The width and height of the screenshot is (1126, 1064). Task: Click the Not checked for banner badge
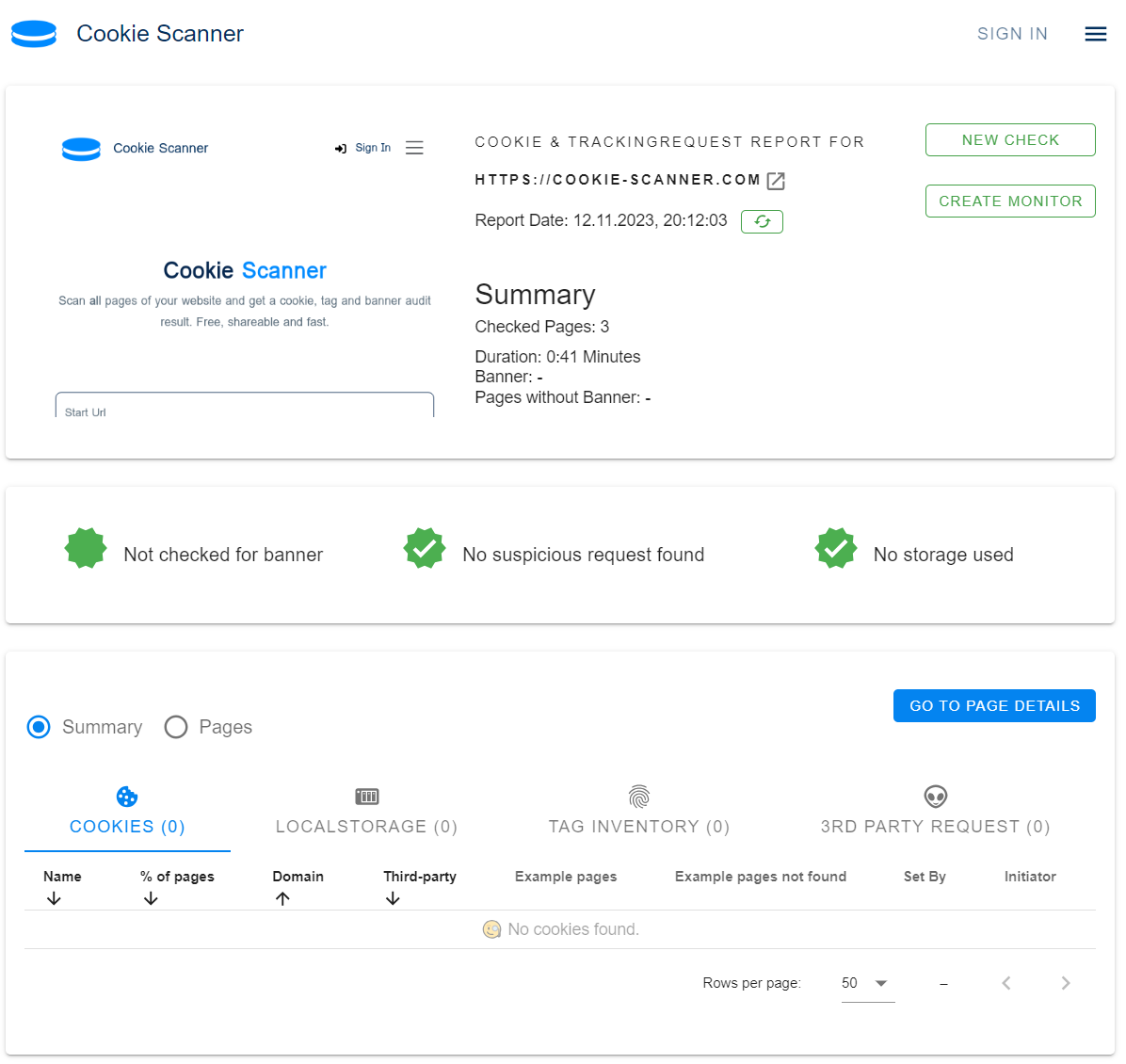click(x=86, y=548)
